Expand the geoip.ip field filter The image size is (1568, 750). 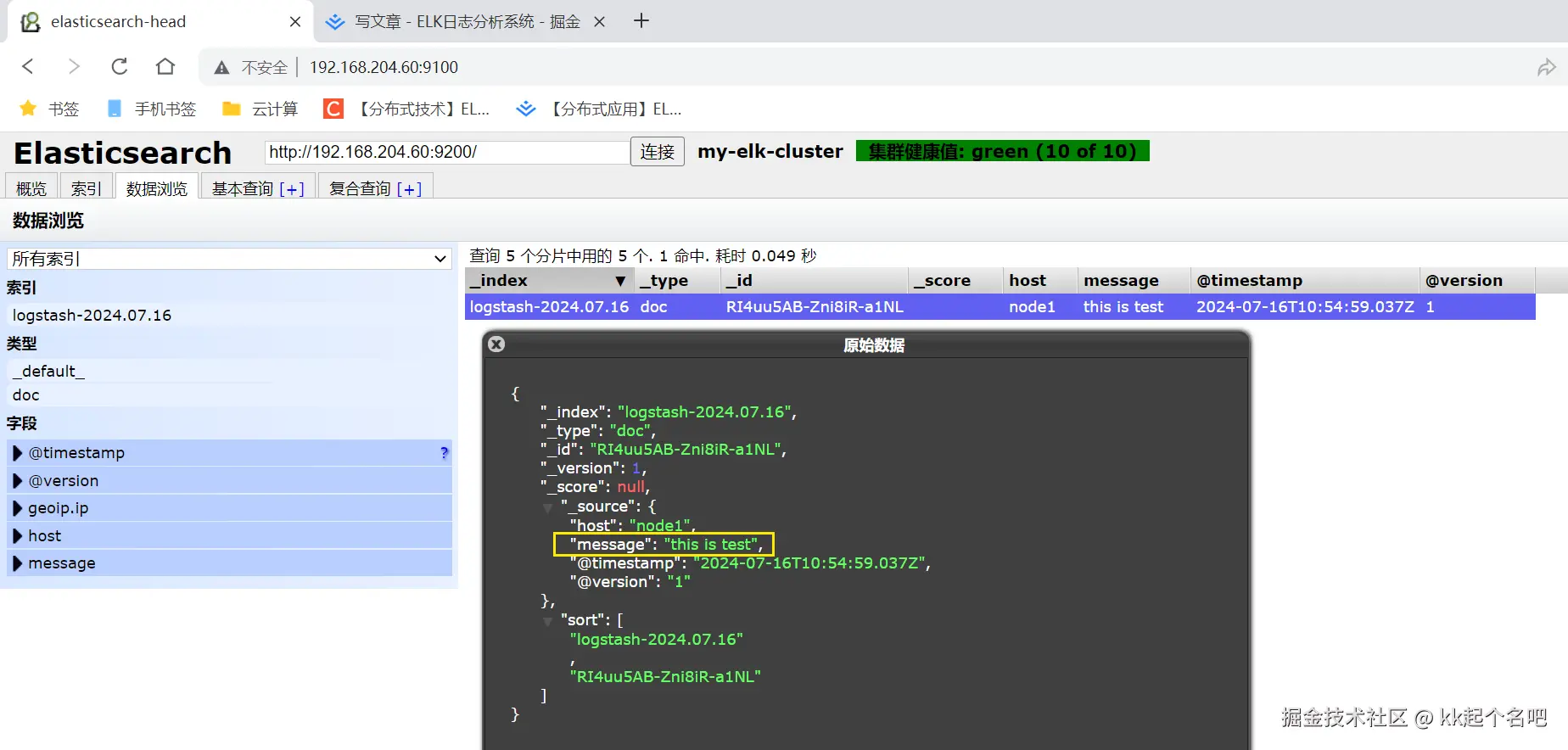click(x=229, y=508)
